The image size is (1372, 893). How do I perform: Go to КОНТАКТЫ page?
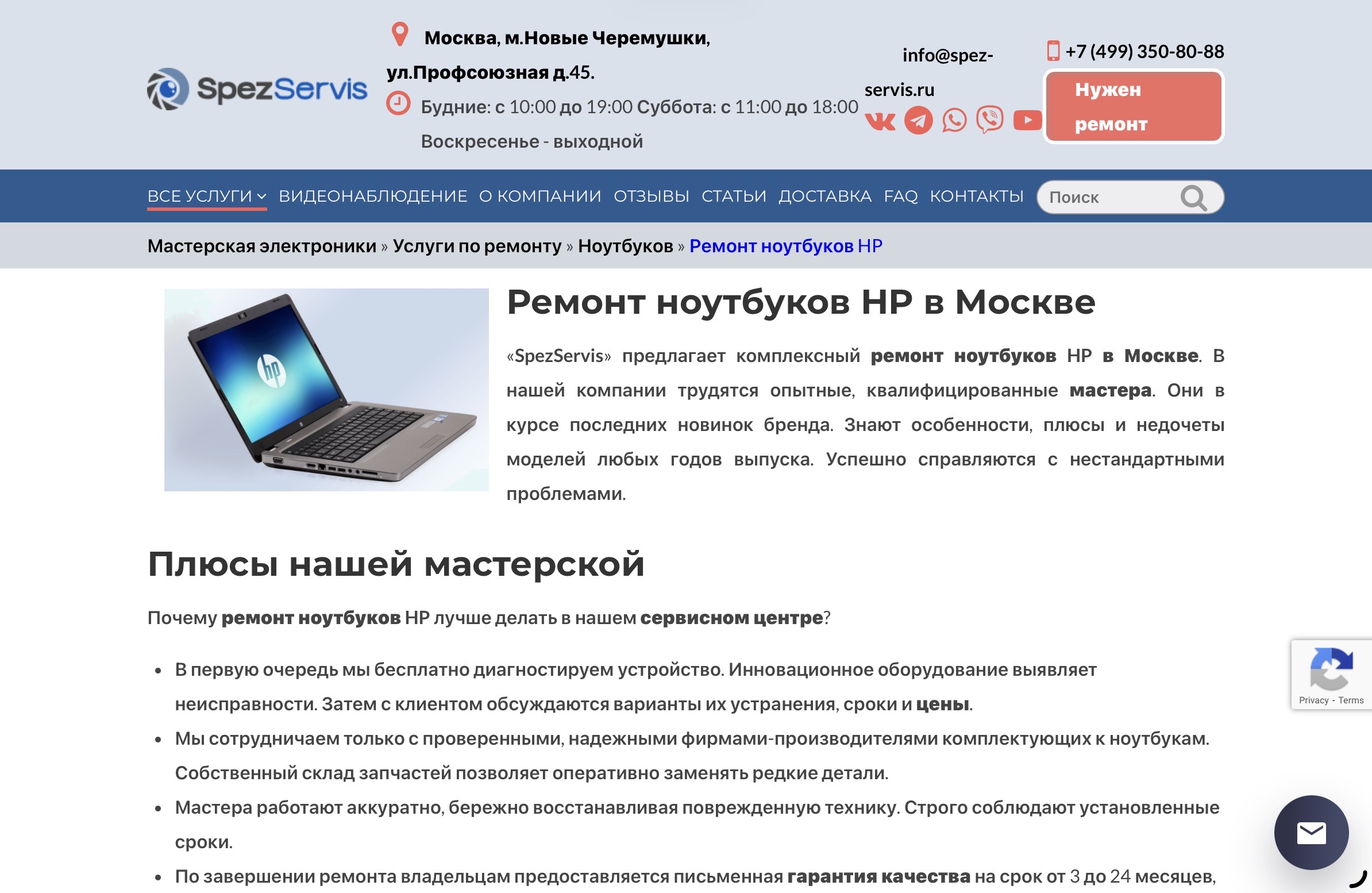[x=977, y=197]
